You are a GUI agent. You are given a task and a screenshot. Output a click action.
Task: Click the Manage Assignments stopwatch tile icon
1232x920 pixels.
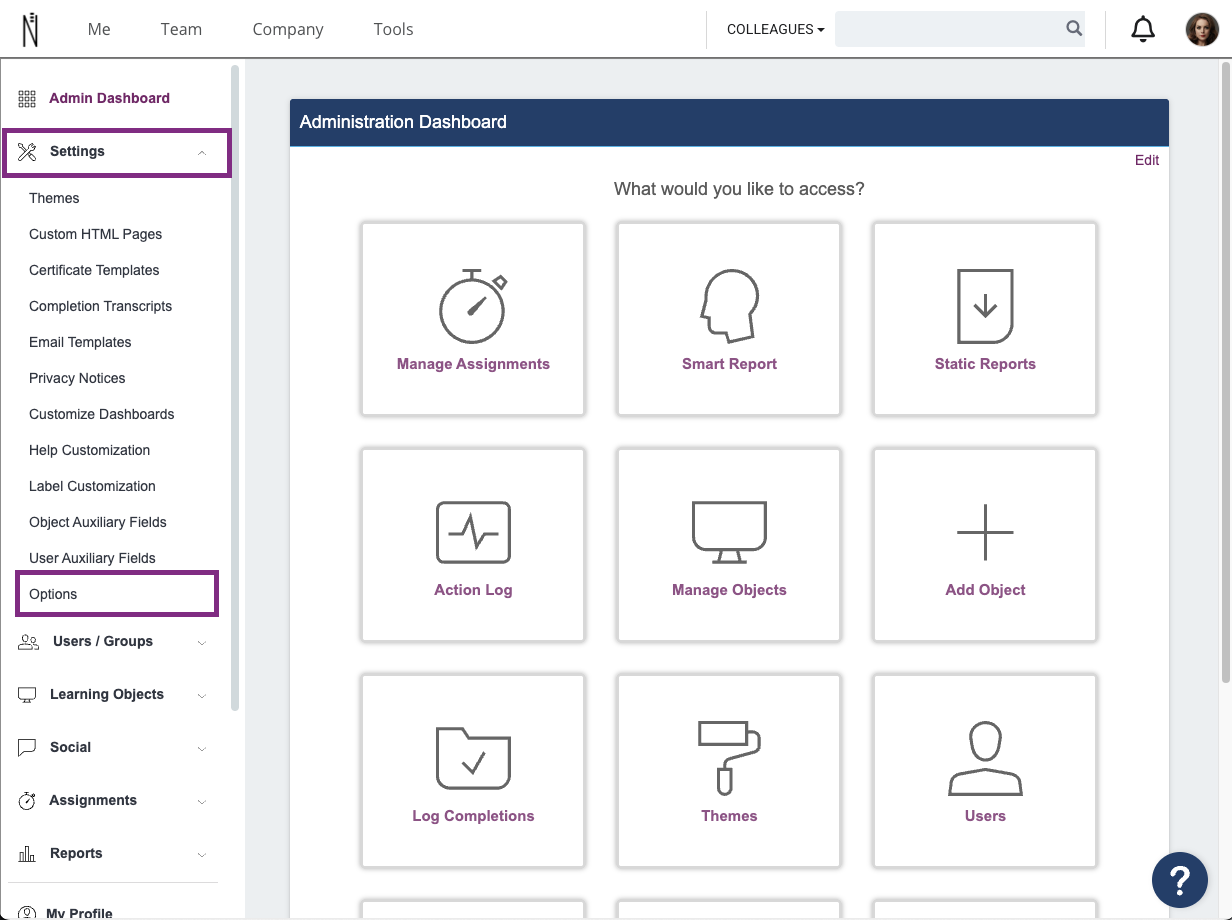tap(473, 306)
